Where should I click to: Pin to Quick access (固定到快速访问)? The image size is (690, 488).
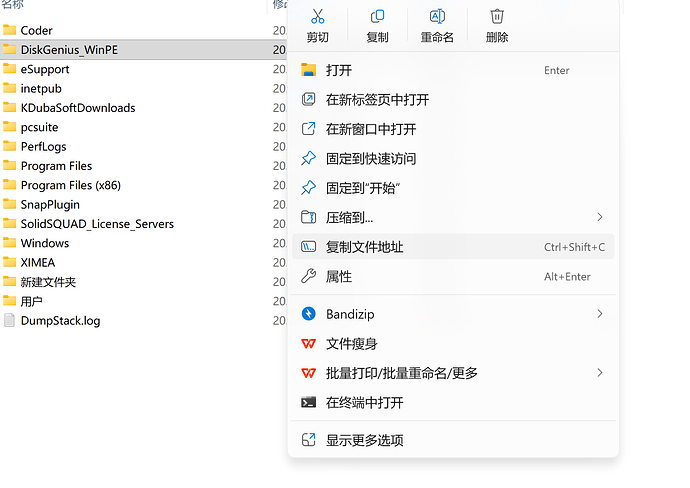tap(453, 159)
